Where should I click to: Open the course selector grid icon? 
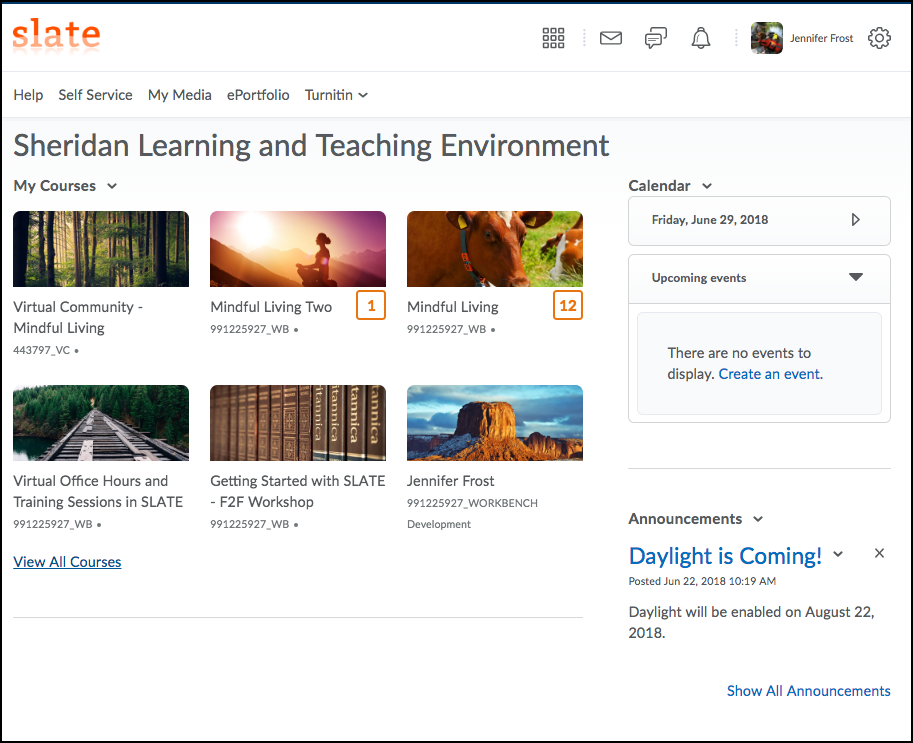pos(553,38)
